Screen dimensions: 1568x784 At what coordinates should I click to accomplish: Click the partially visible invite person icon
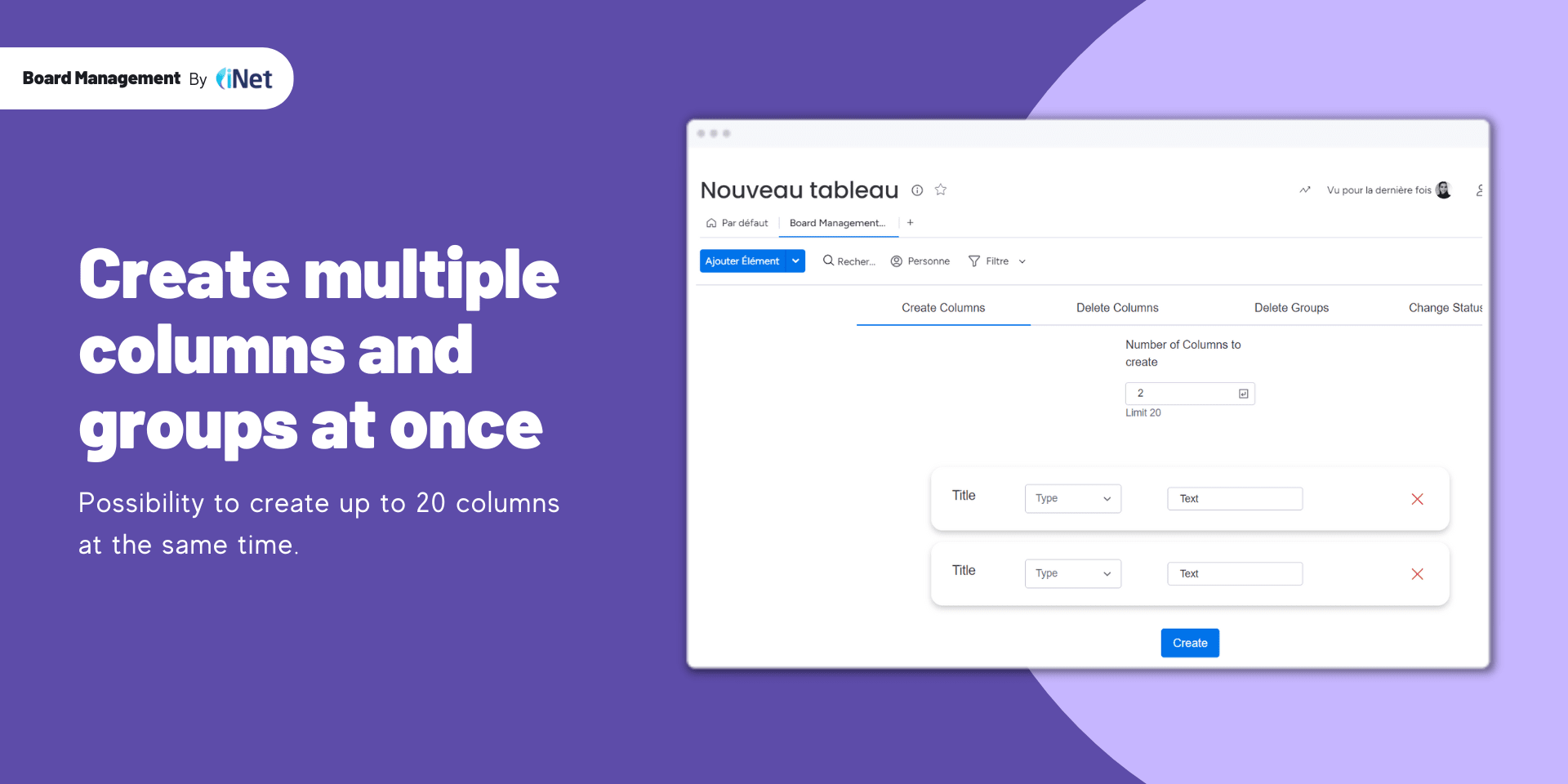(x=1479, y=190)
